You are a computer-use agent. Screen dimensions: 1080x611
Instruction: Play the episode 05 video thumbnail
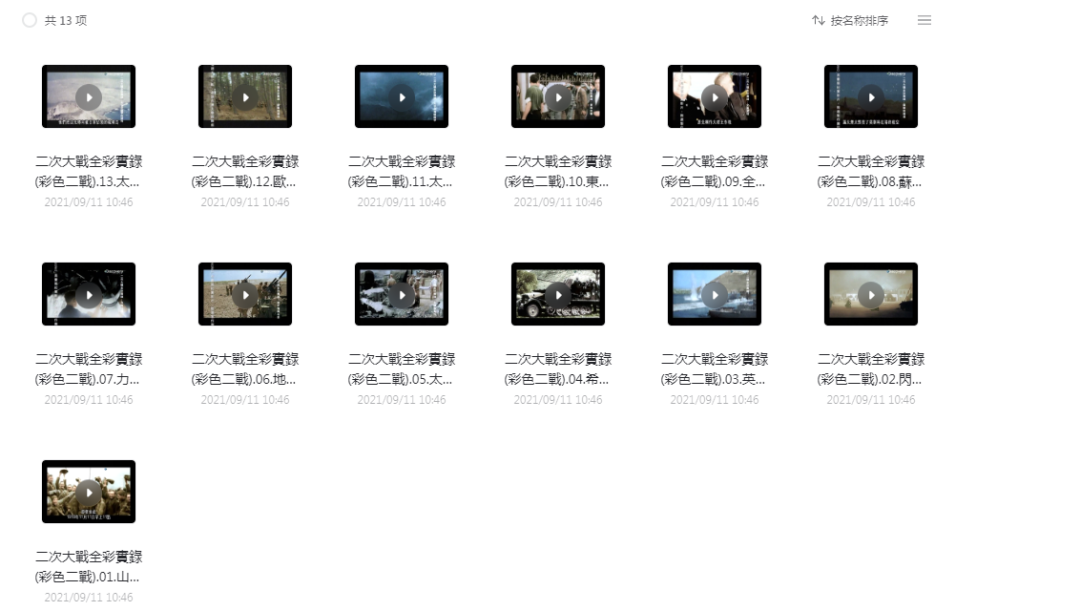[x=402, y=295]
